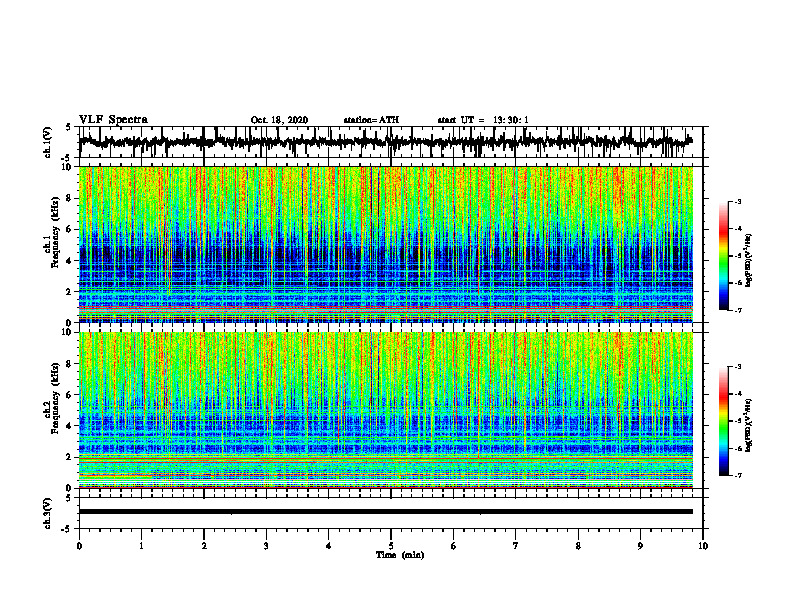Click the ch.1 voltage waveform trace
This screenshot has width=792, height=612.
pos(386,142)
